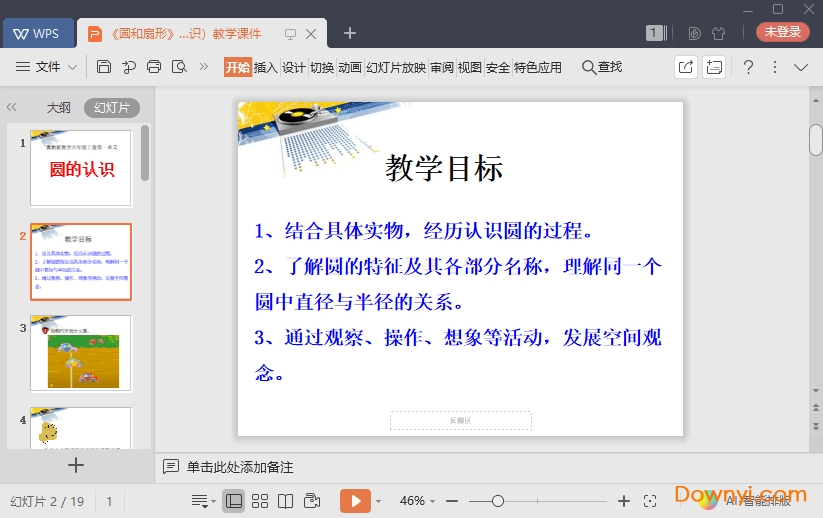Click the WPS home tab
Image resolution: width=823 pixels, height=518 pixels.
pyautogui.click(x=38, y=33)
